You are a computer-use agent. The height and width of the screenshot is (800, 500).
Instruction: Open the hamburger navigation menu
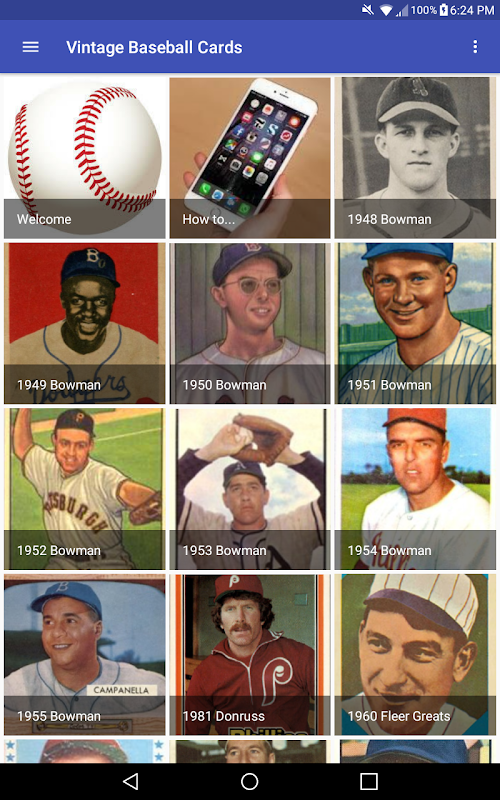[31, 47]
